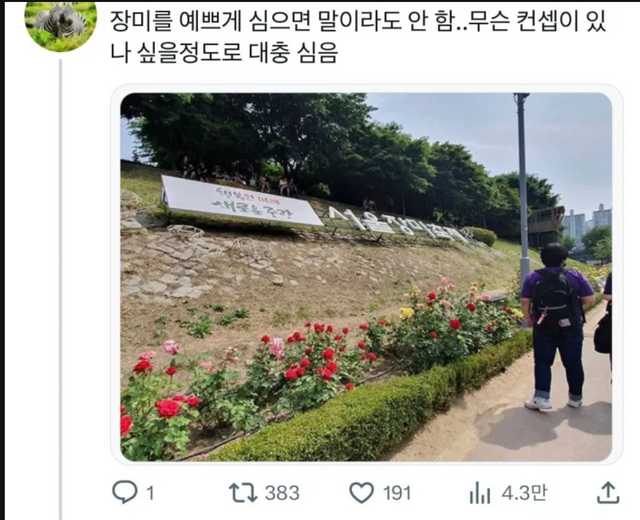Click the white slanted banner in photo
Viewport: 640px width, 520px height.
click(242, 200)
